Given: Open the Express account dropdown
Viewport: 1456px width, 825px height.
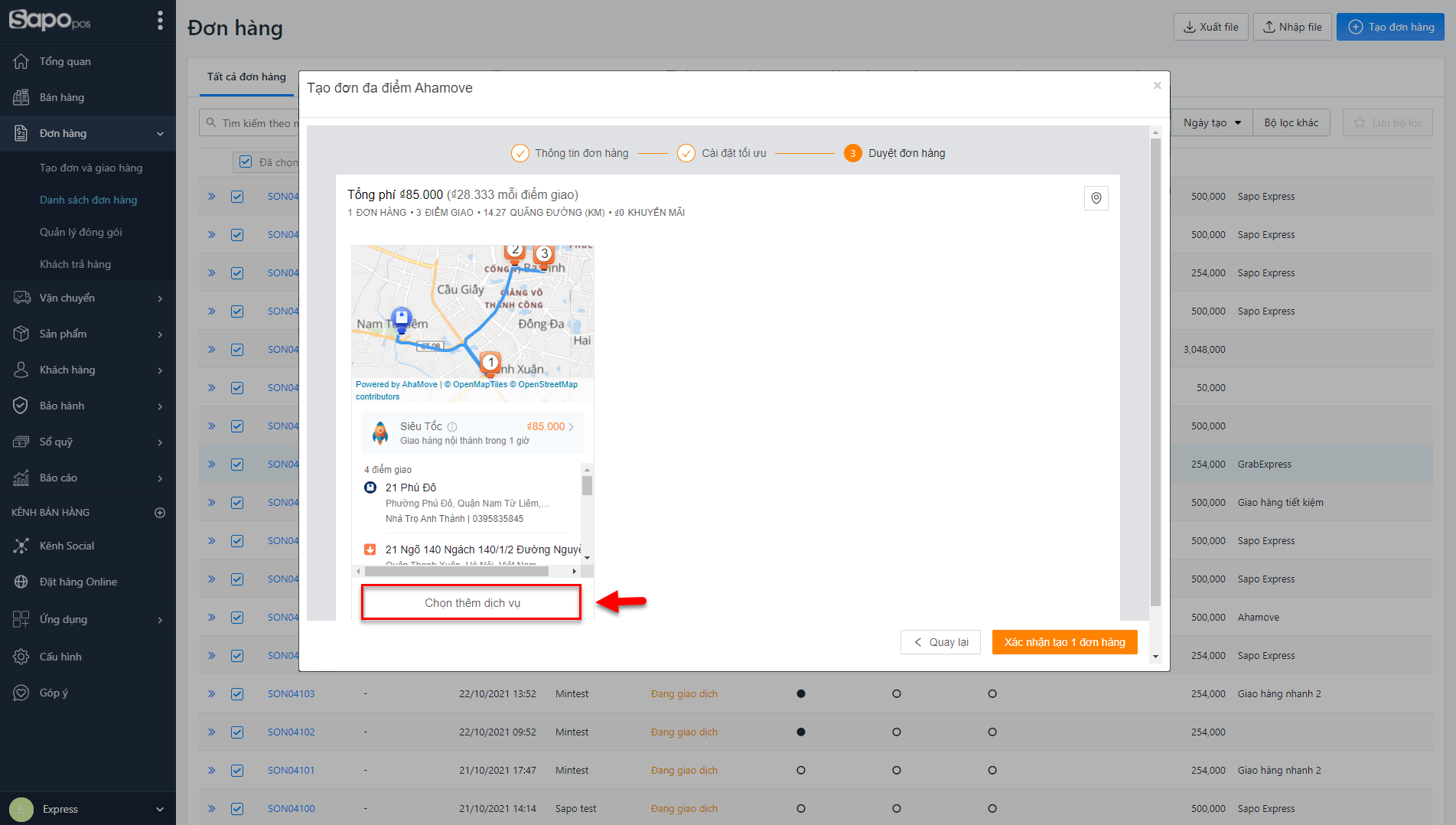Looking at the screenshot, I should pos(87,809).
